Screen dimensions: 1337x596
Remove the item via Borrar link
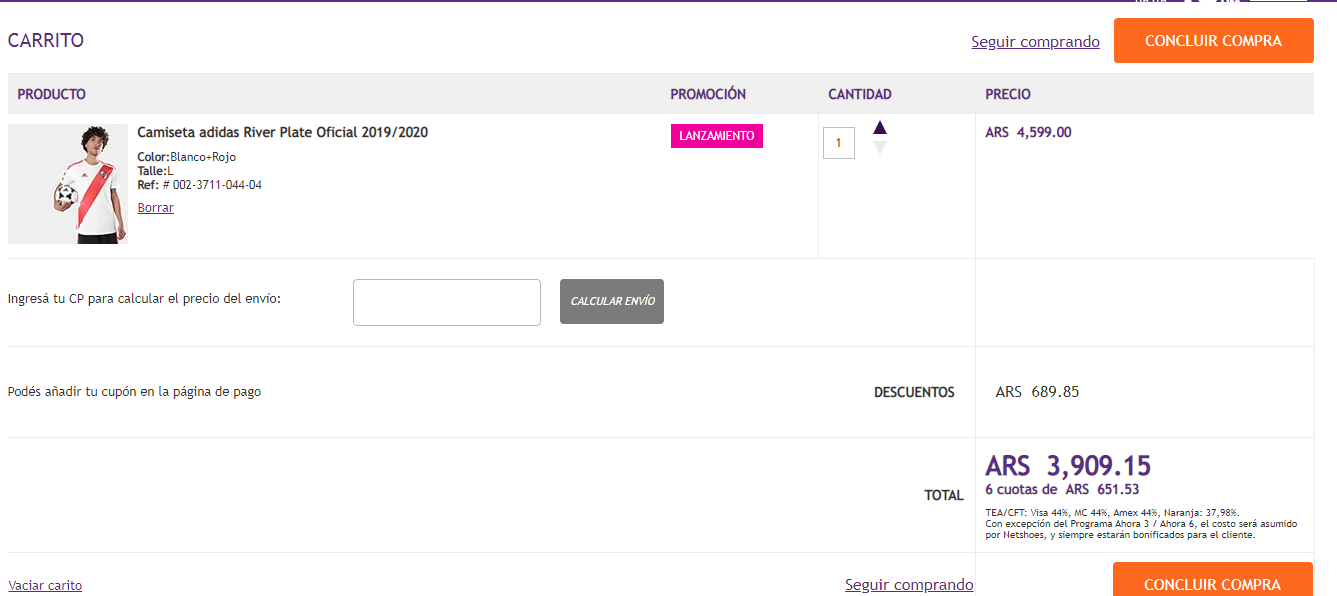156,208
